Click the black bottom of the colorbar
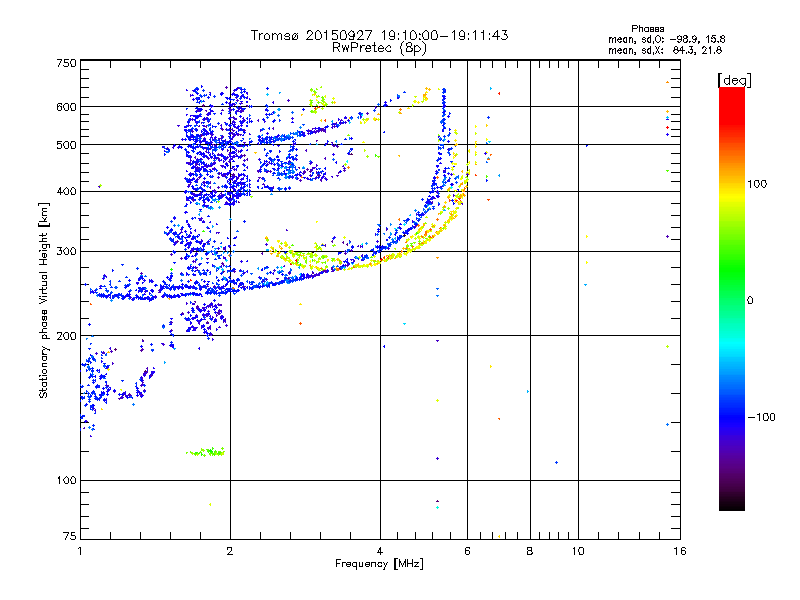800x600 pixels. [x=732, y=503]
